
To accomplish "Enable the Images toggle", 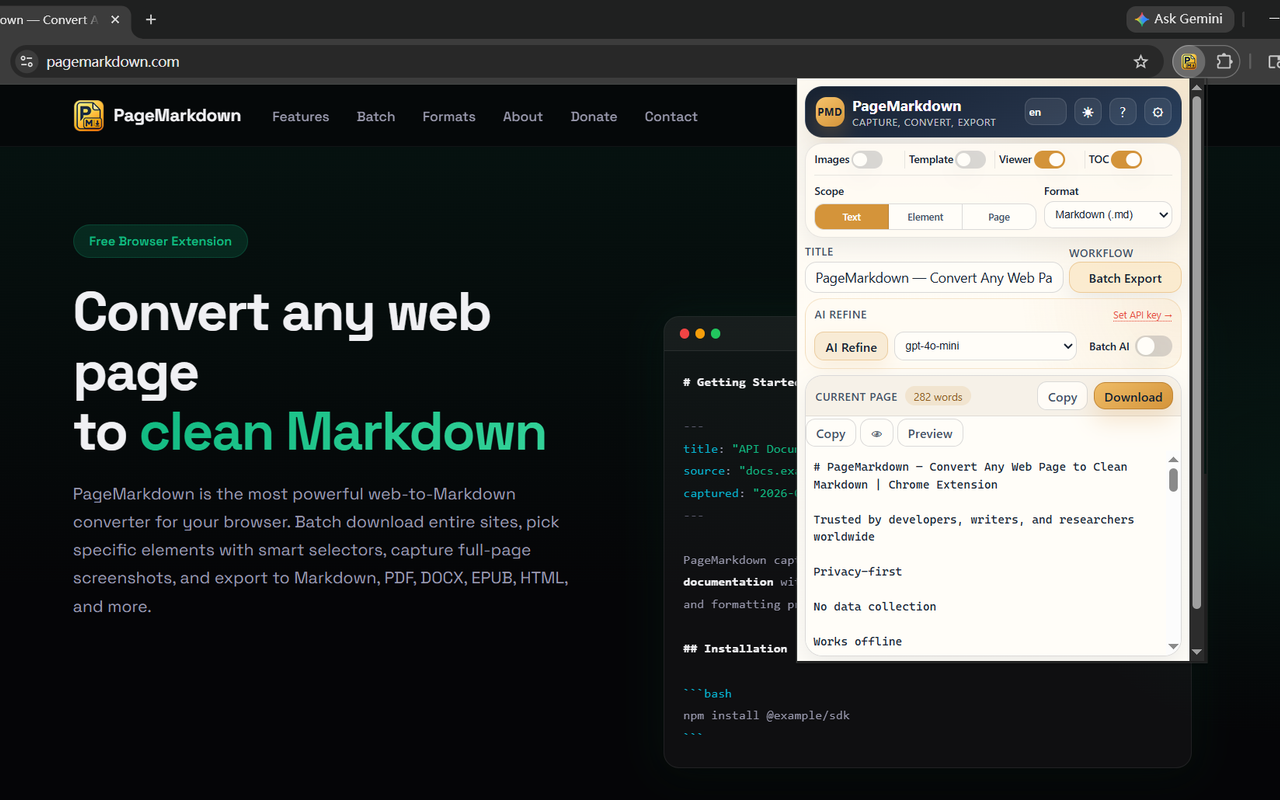I will coord(867,159).
